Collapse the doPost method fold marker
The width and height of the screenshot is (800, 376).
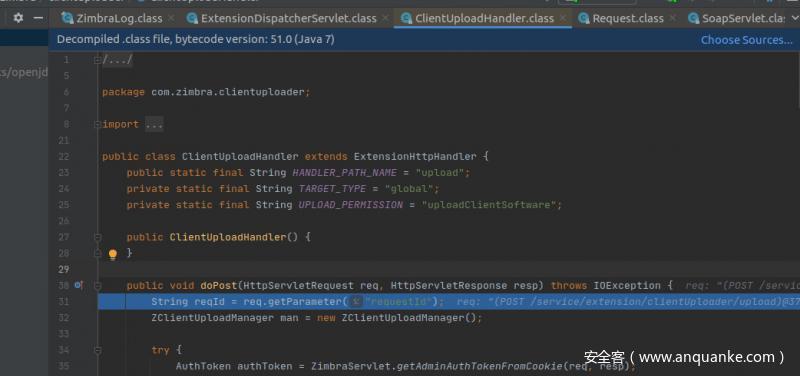pyautogui.click(x=97, y=286)
